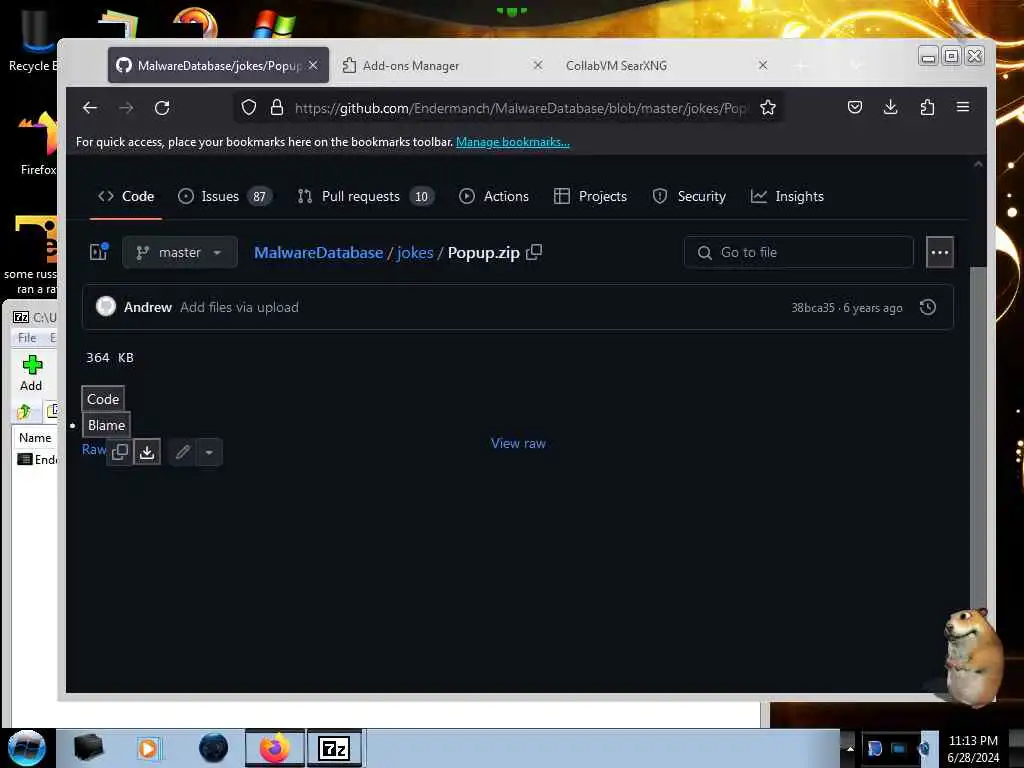This screenshot has height=768, width=1024.
Task: Click the site padlock icon
Action: coord(277,108)
